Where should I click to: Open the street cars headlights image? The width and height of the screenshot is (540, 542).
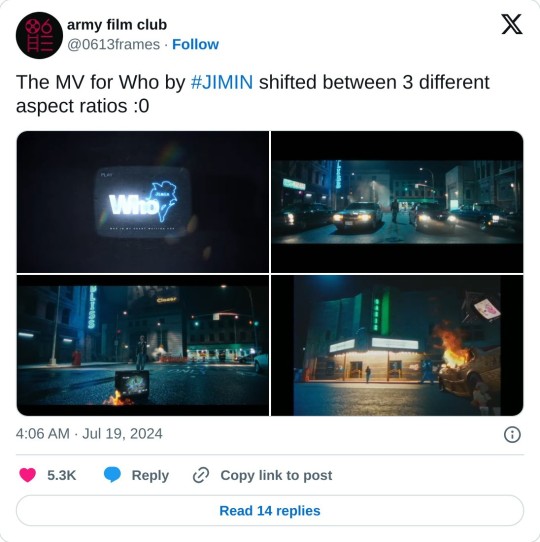(397, 202)
